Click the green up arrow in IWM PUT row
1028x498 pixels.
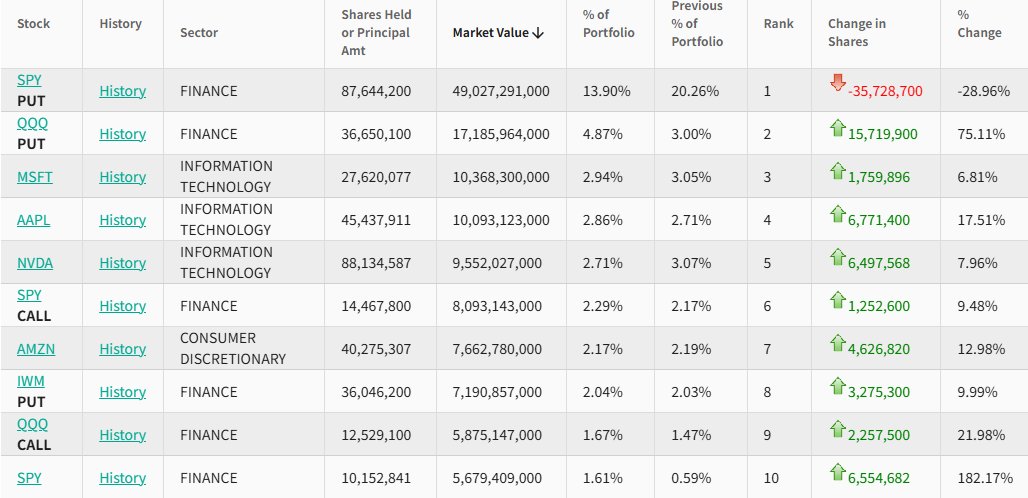(838, 385)
